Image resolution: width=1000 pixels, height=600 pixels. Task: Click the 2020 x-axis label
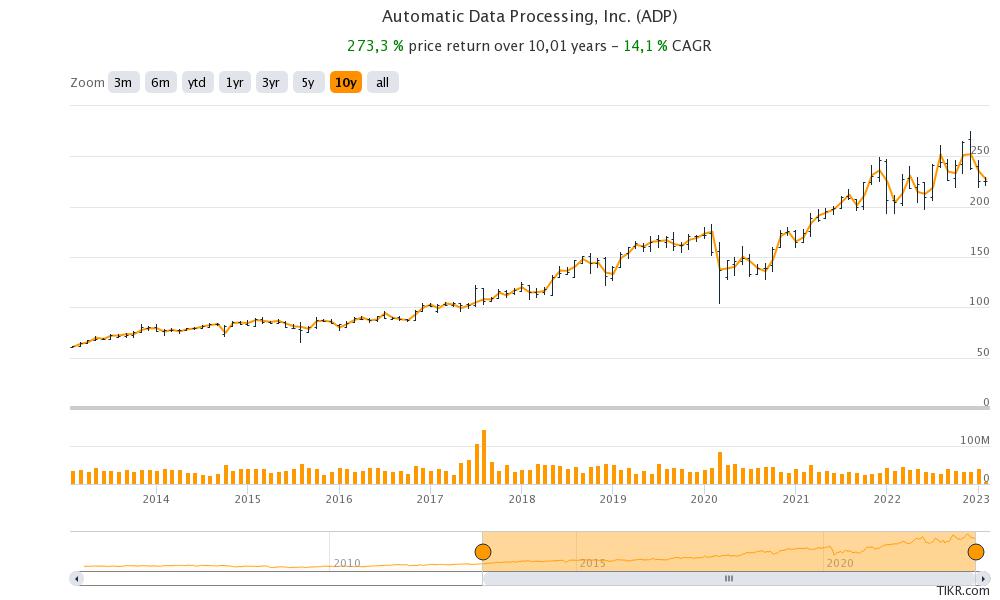click(x=704, y=499)
